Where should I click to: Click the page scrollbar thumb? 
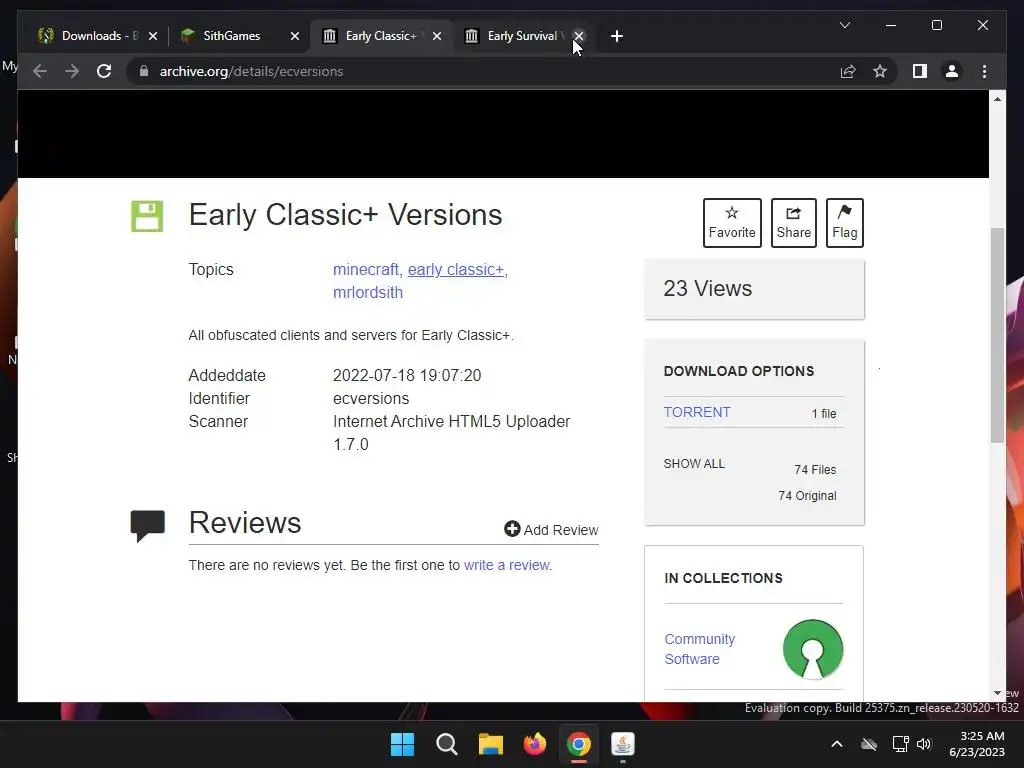pos(997,334)
